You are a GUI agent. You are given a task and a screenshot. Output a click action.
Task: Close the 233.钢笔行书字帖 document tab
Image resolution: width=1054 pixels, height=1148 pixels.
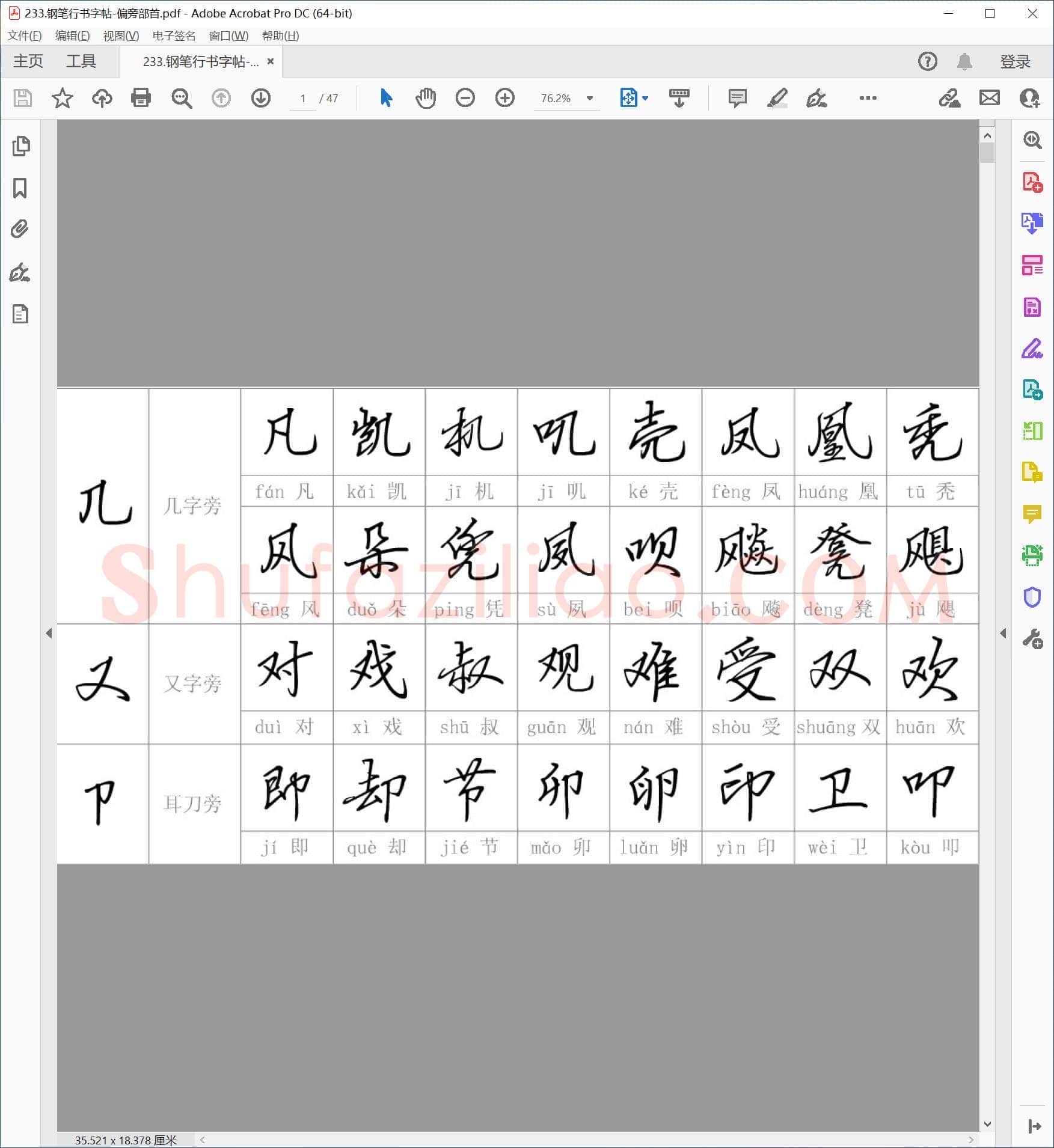[x=271, y=61]
